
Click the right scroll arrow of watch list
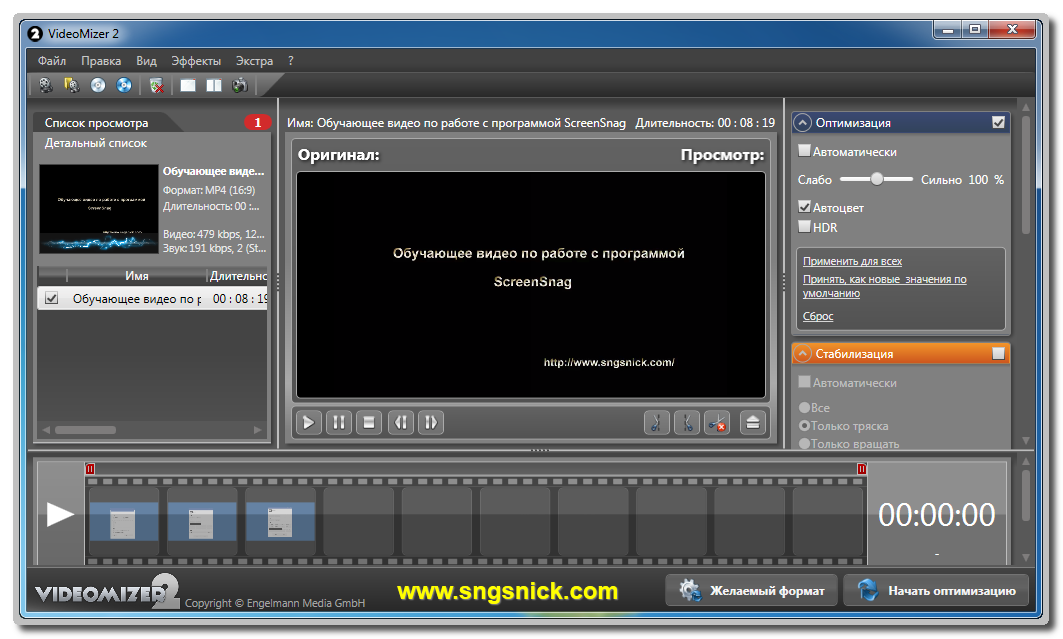pyautogui.click(x=258, y=430)
